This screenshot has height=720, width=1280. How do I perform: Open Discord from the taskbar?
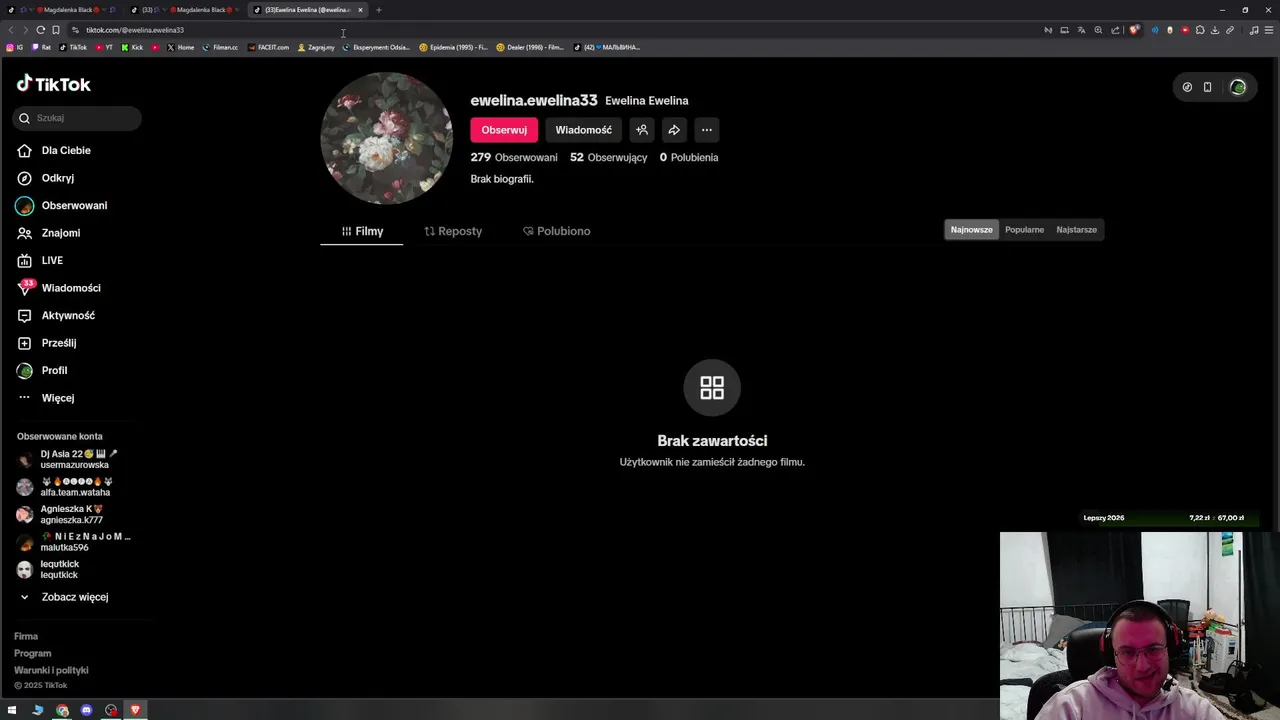coord(86,710)
